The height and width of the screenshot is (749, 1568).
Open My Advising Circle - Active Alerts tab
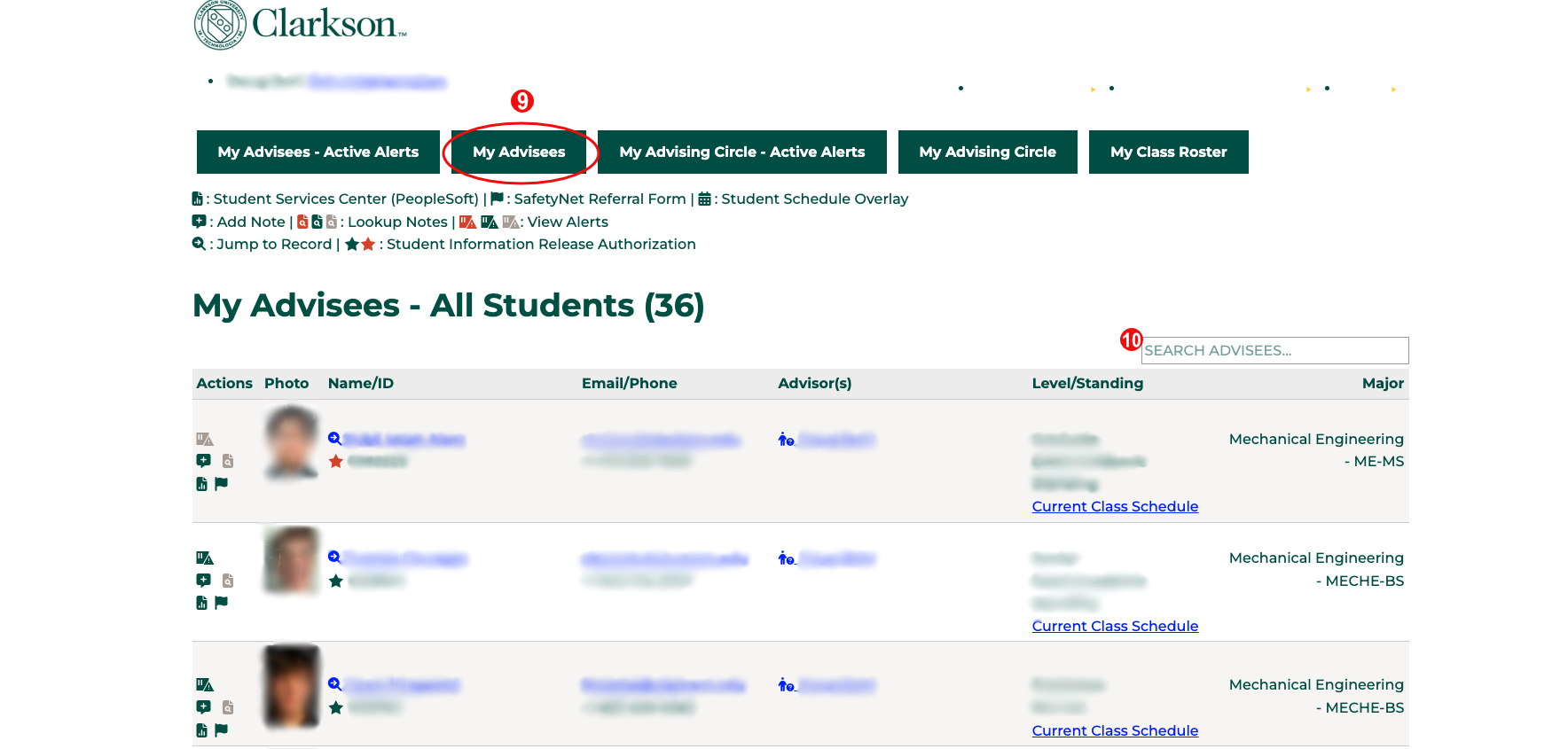click(741, 152)
